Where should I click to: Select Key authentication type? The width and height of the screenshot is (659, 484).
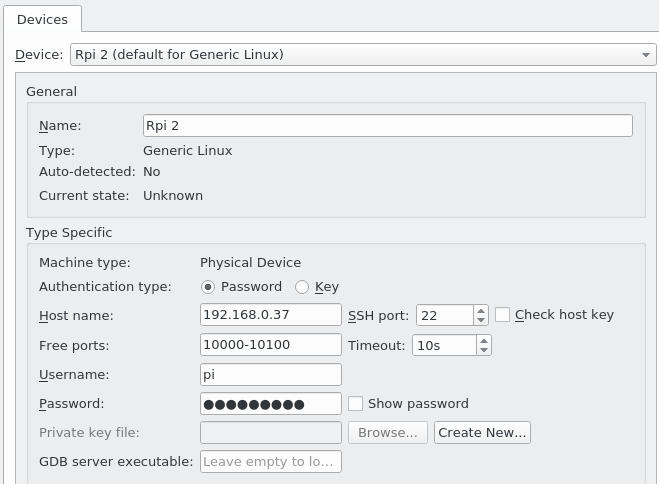coord(302,286)
